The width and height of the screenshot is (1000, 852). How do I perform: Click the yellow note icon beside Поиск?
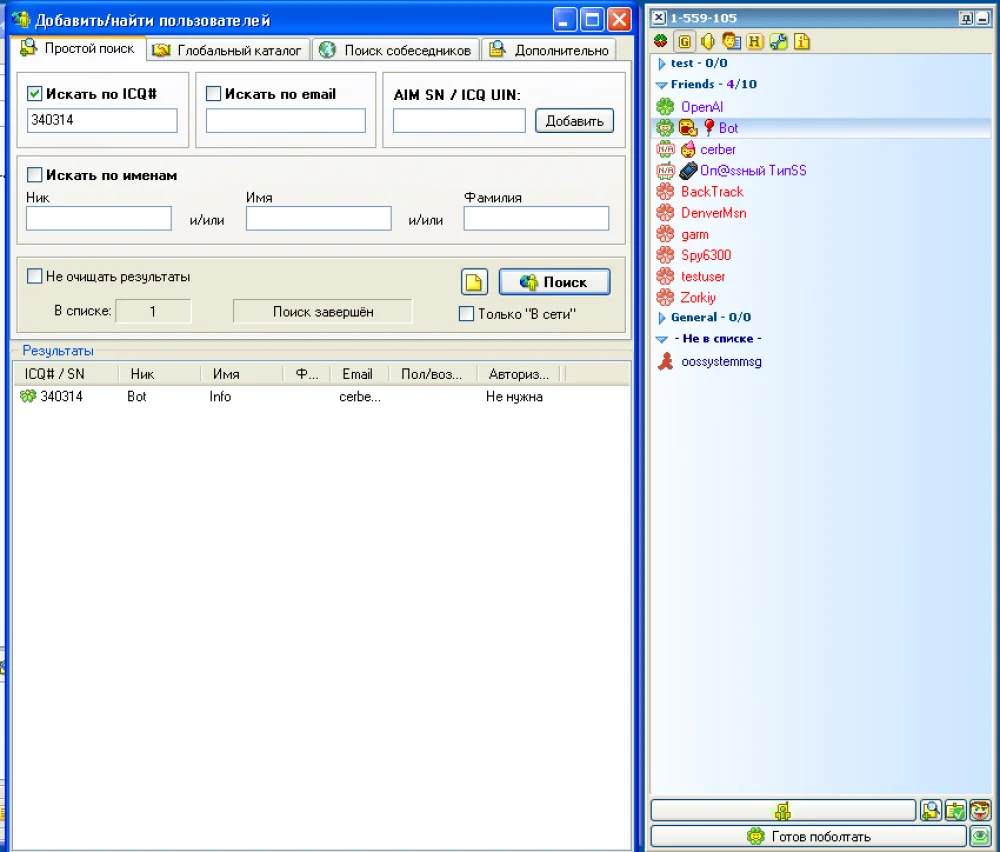474,282
